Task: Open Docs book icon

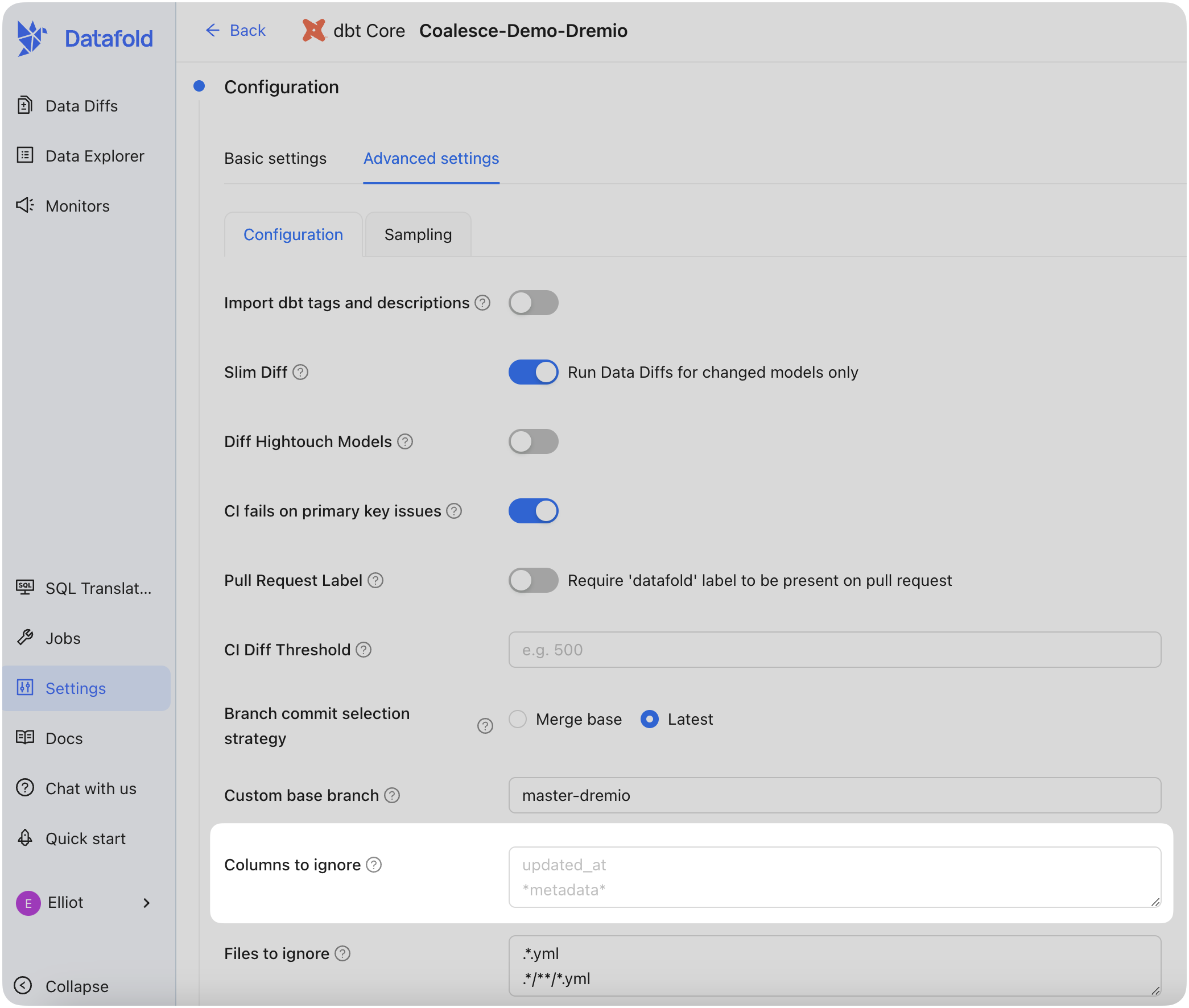Action: (25, 738)
